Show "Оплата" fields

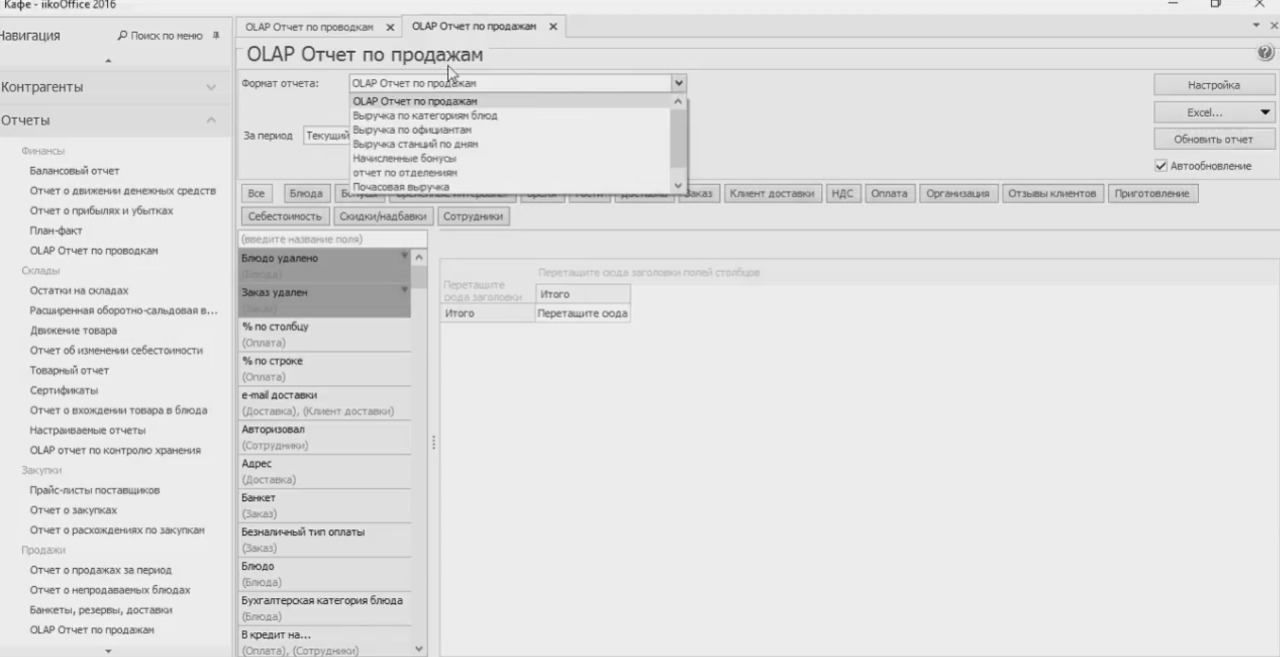click(x=889, y=193)
